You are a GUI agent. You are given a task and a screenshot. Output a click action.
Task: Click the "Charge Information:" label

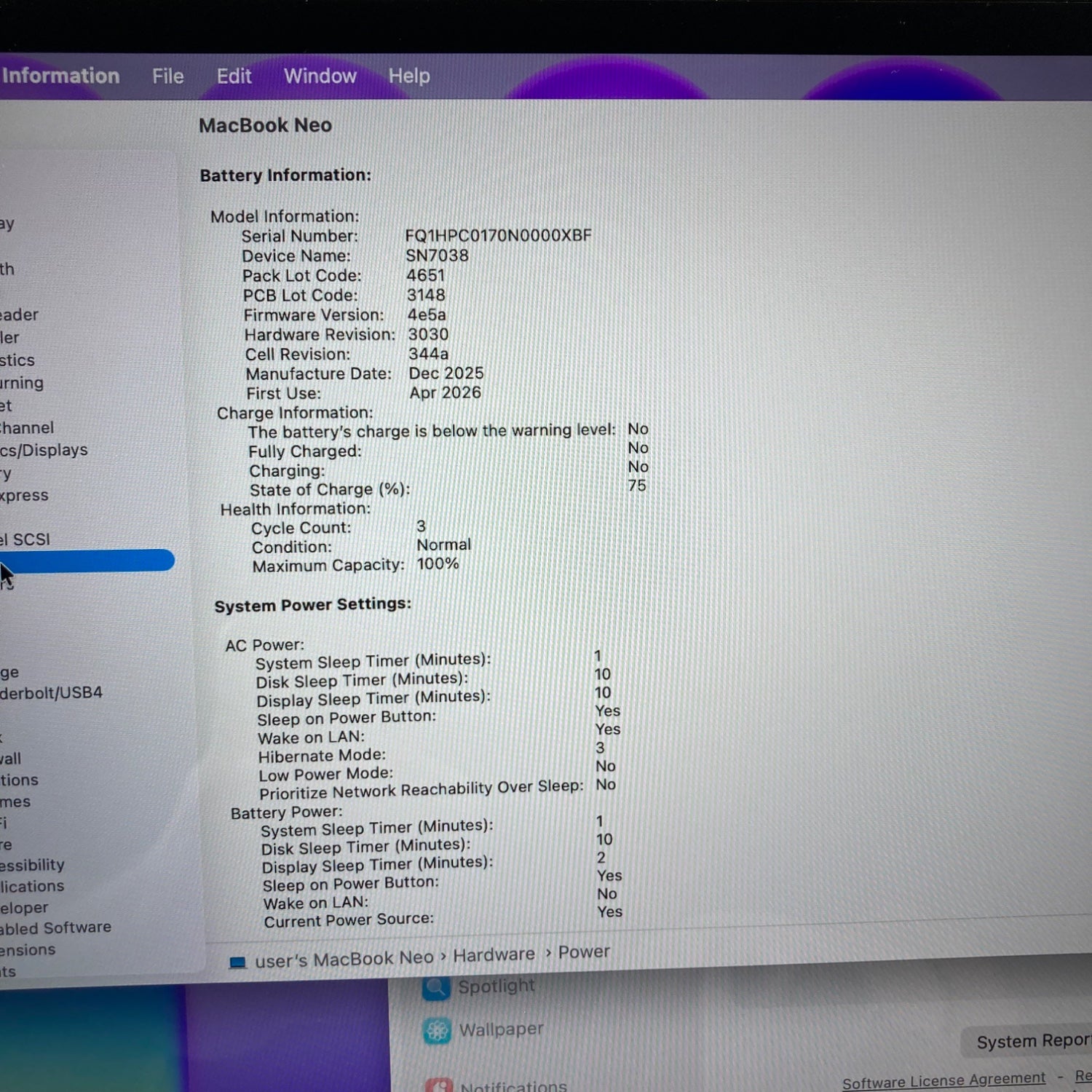click(295, 413)
